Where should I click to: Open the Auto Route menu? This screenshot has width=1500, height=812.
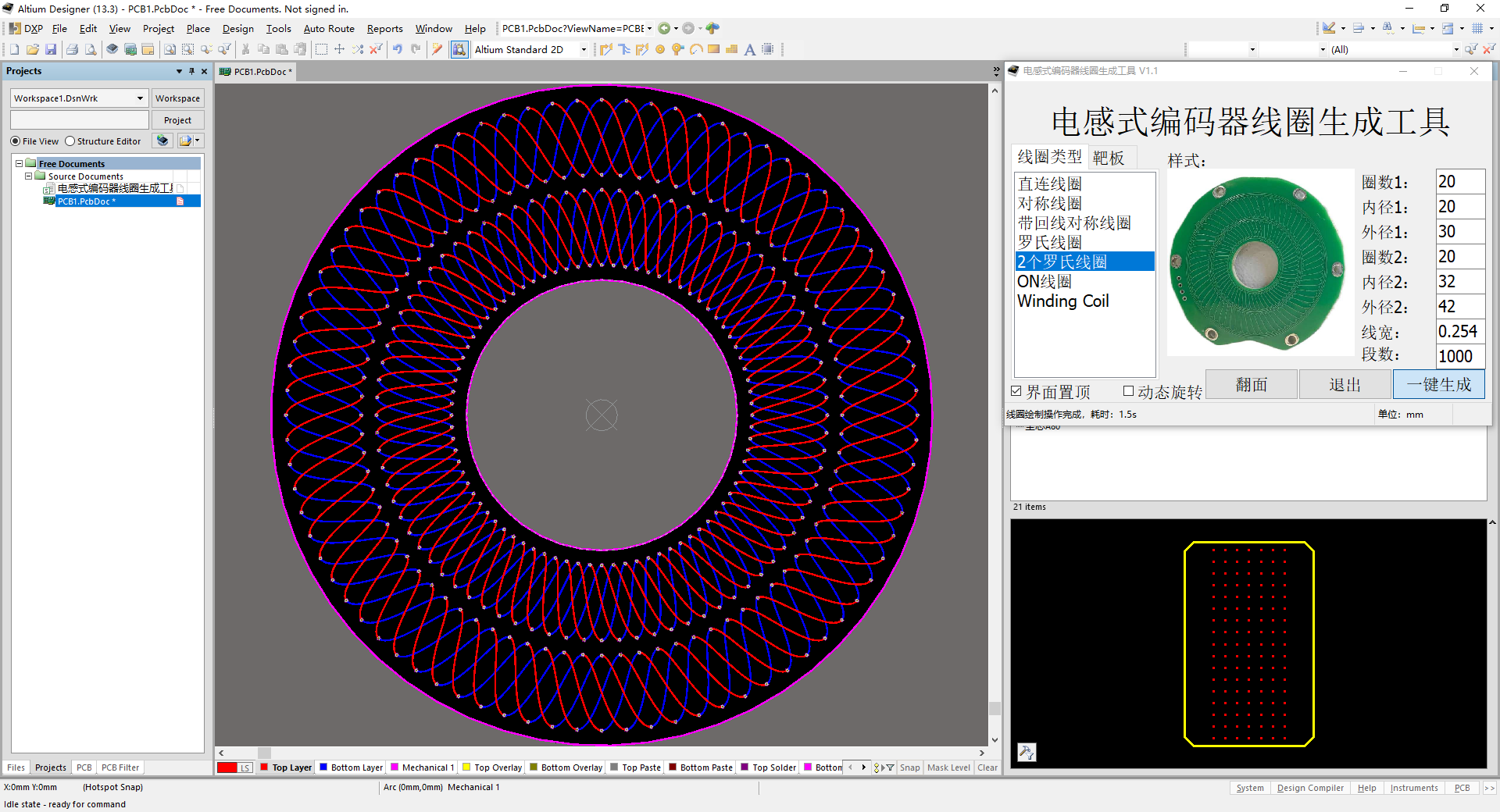coord(329,29)
